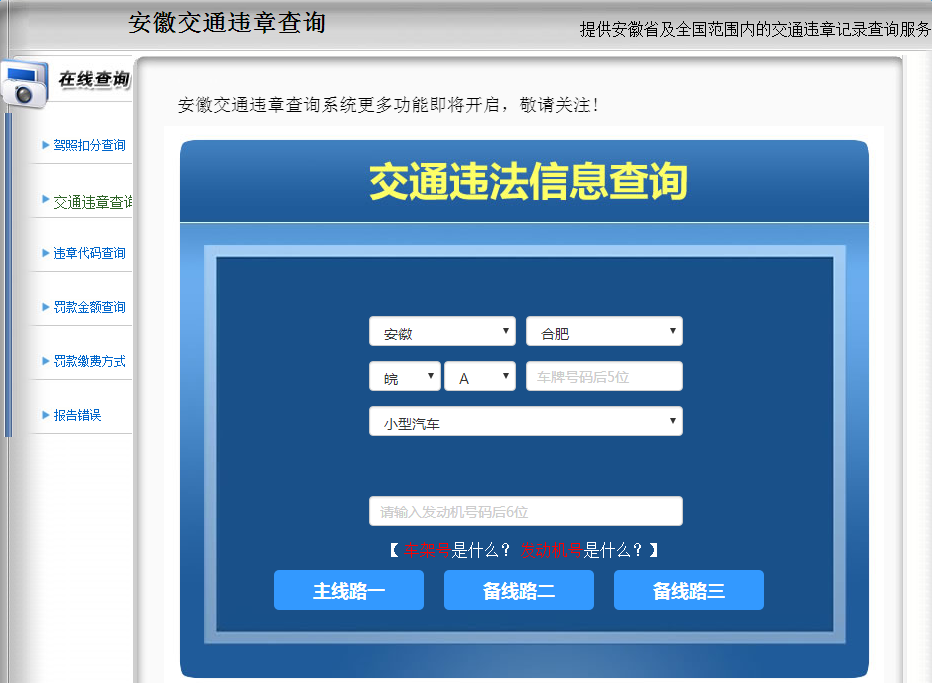Select 报告错误 from the sidebar menu
Image resolution: width=932 pixels, height=683 pixels.
pyautogui.click(x=77, y=413)
